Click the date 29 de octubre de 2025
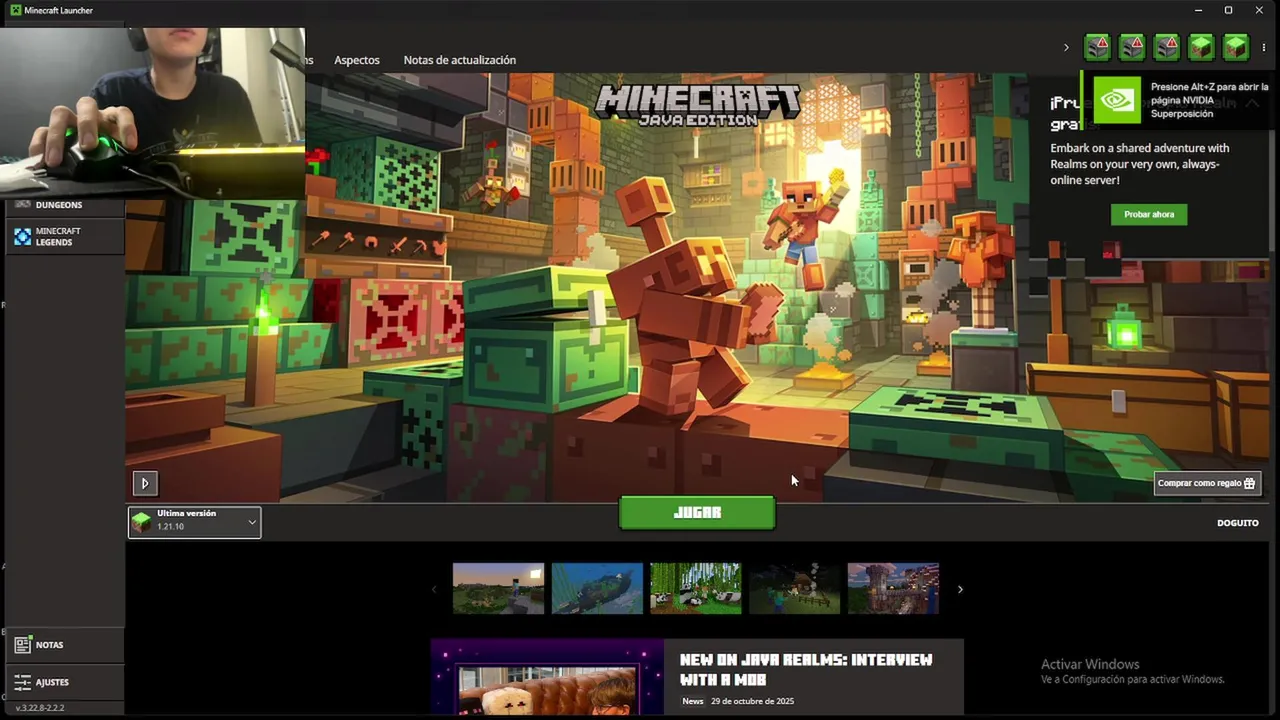The height and width of the screenshot is (720, 1280). [752, 701]
